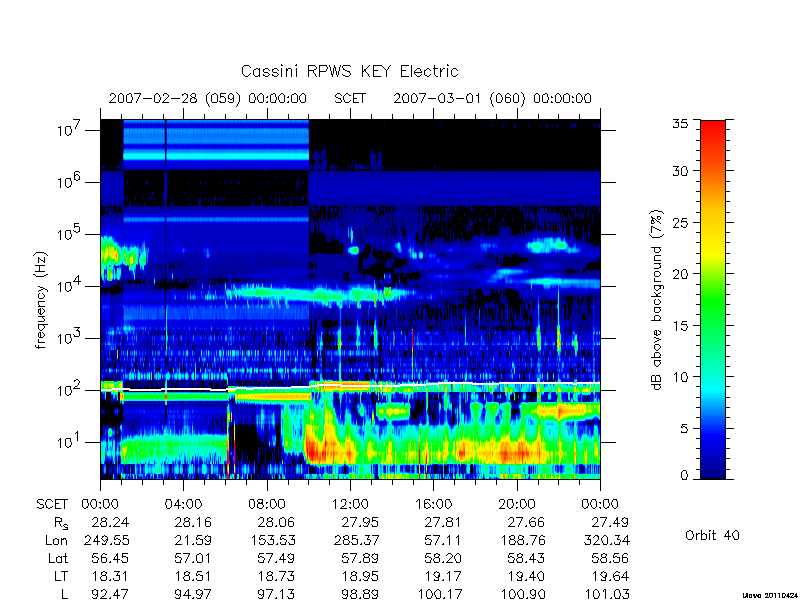The height and width of the screenshot is (600, 800).
Task: Click the L value '94.97'
Action: (x=193, y=594)
